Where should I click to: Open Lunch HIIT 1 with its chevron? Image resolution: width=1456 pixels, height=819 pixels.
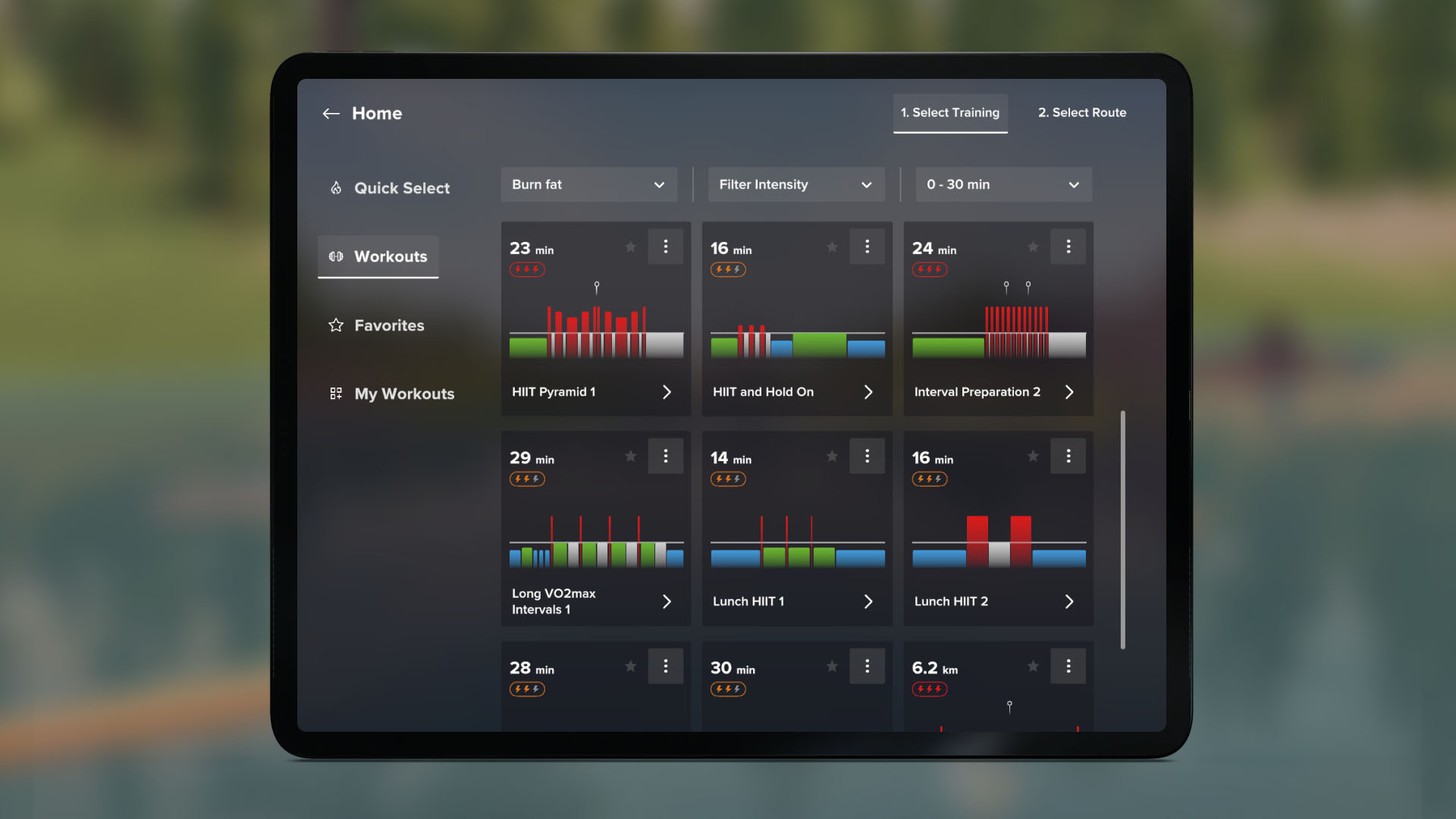[x=868, y=601]
